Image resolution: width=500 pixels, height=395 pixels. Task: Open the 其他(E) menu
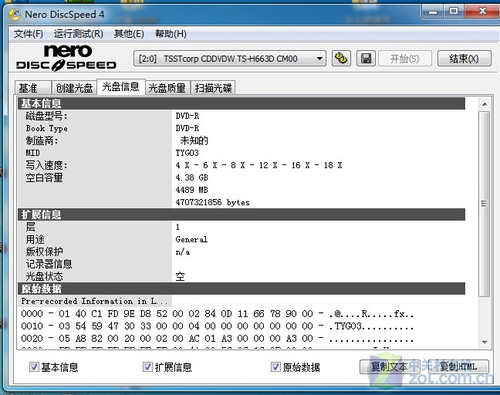coord(129,34)
